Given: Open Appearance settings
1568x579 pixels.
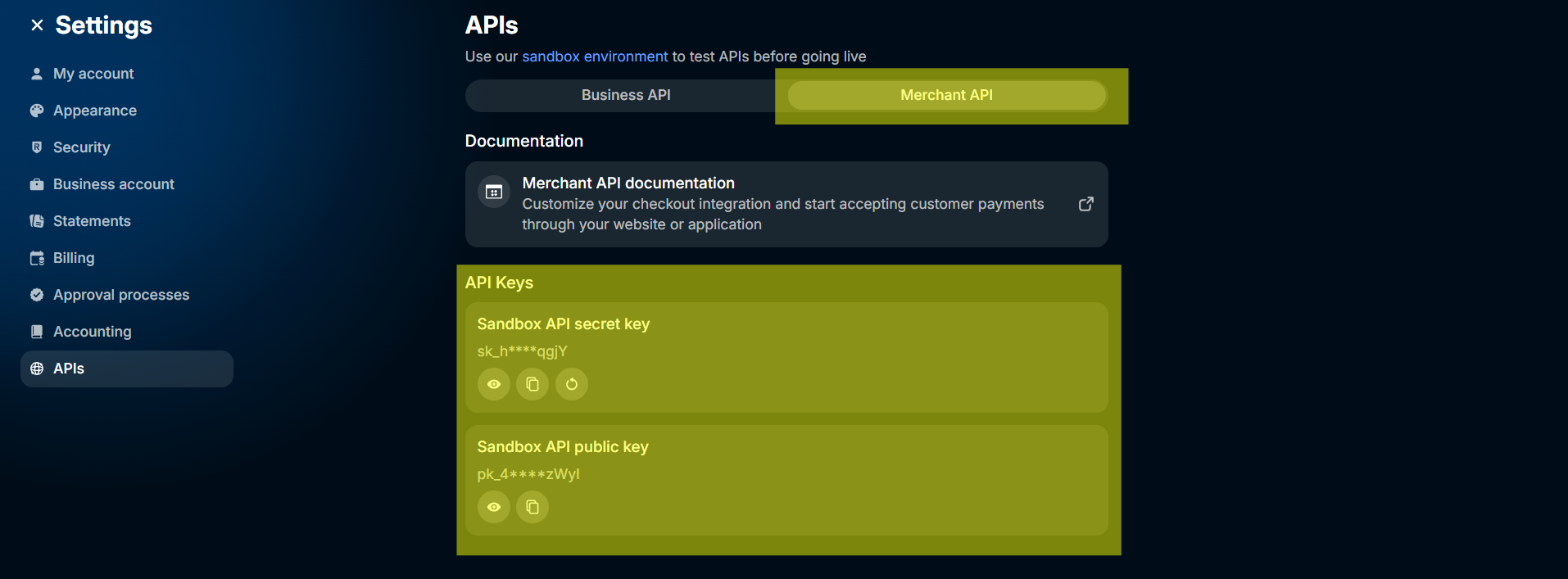Looking at the screenshot, I should [95, 111].
